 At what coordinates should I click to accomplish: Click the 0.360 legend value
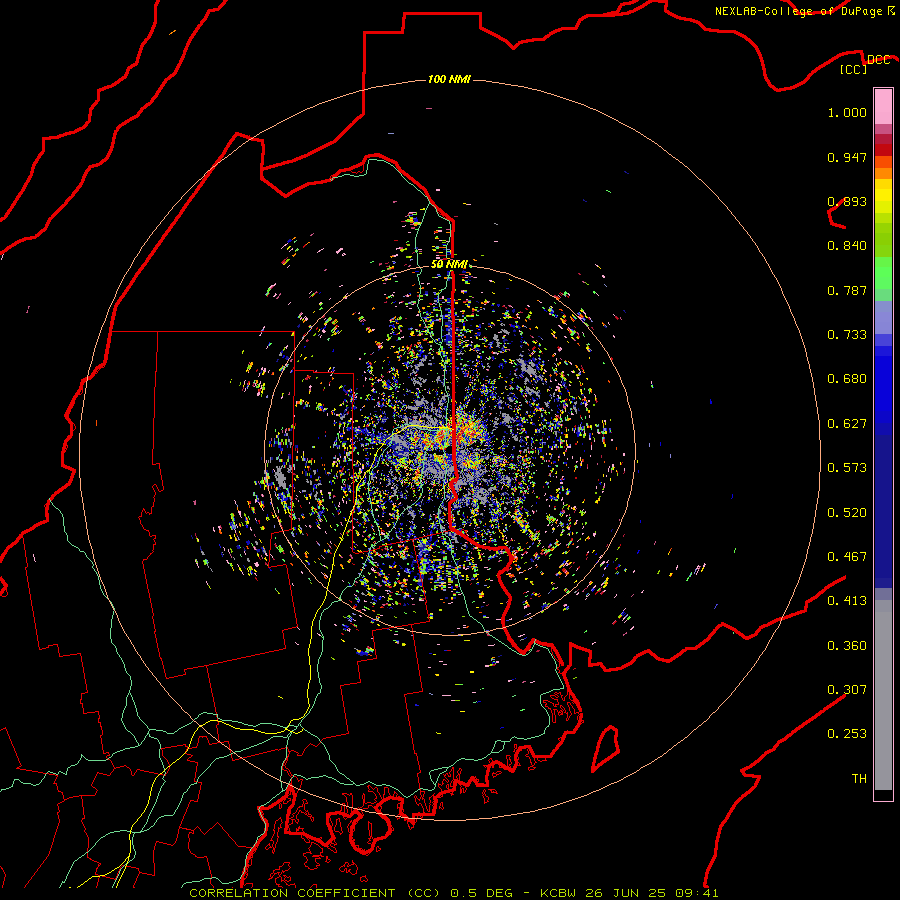(847, 646)
